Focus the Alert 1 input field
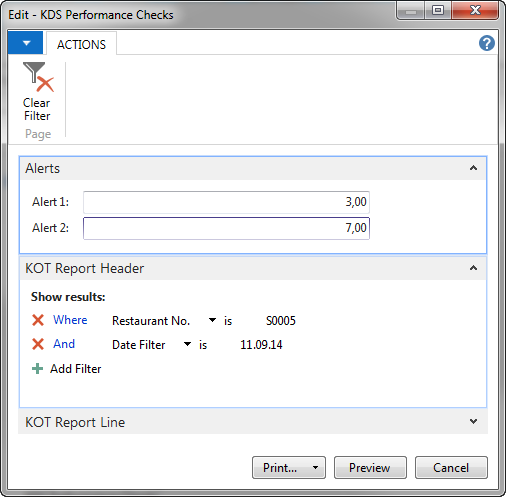This screenshot has height=497, width=506. (226, 202)
